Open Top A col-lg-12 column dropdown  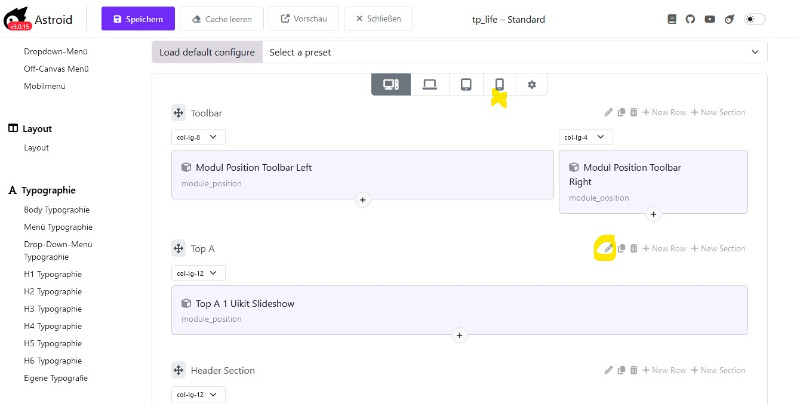(198, 273)
